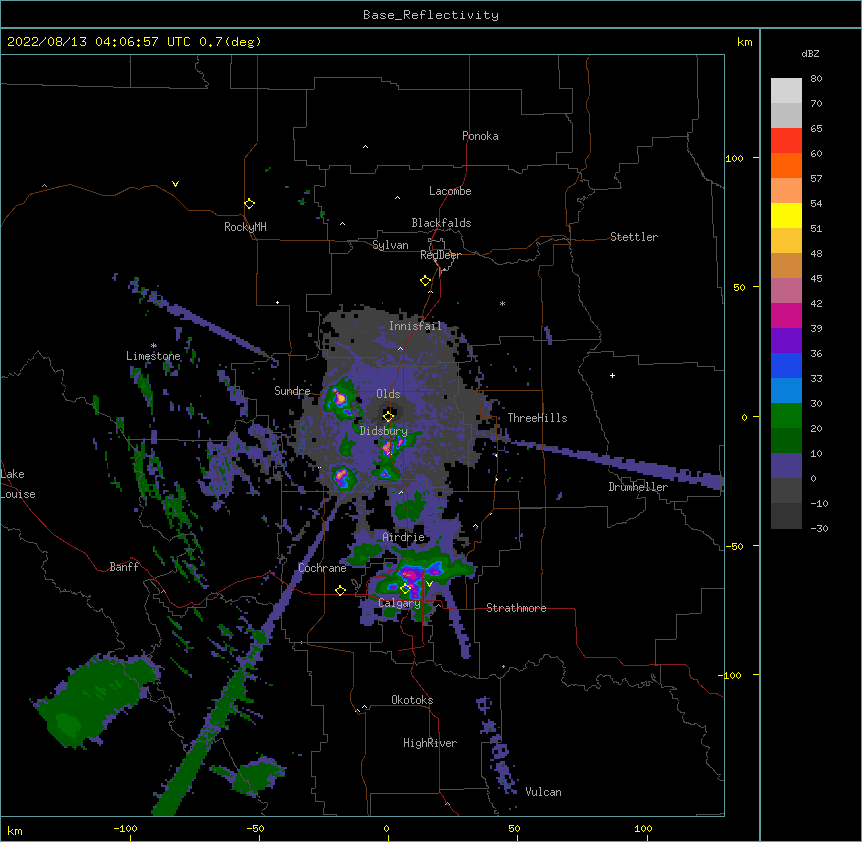Click the yellow 51-54 dBZ legend swatch
The image size is (862, 842).
tap(786, 215)
